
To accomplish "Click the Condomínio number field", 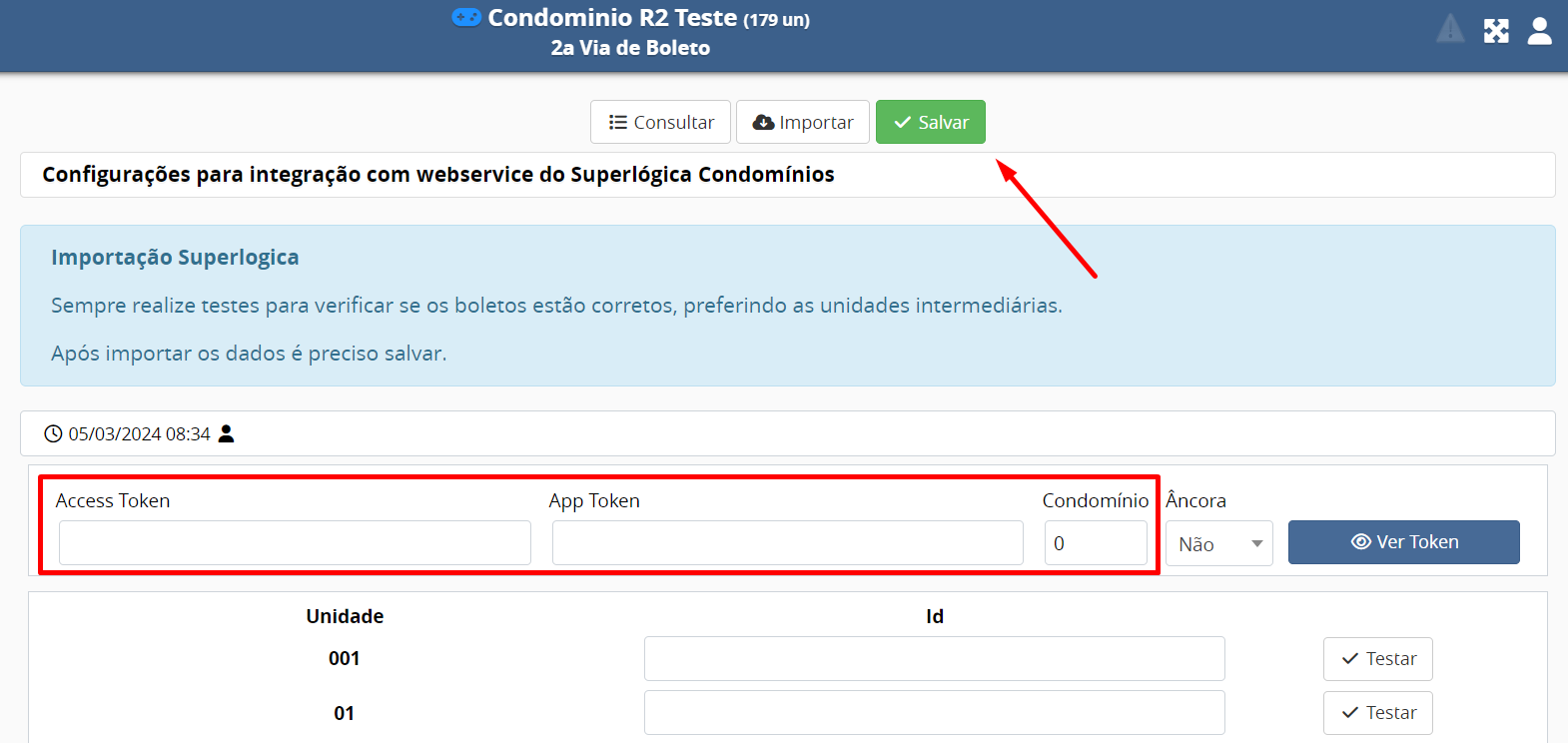I will click(x=1096, y=542).
